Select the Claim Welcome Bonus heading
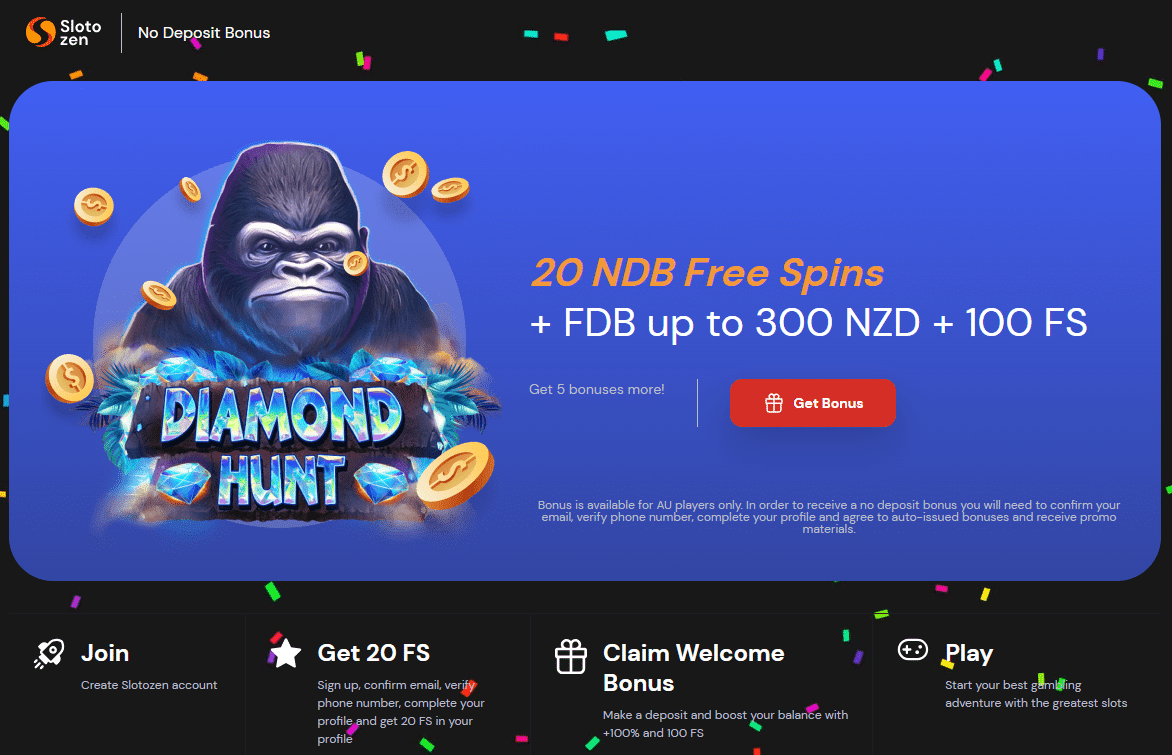This screenshot has width=1172, height=755. click(694, 668)
